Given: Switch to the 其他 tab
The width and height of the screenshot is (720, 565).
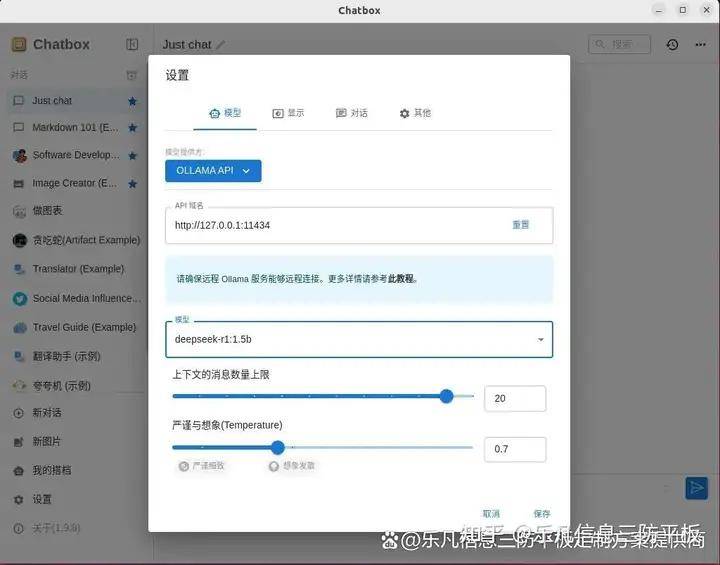Looking at the screenshot, I should click(x=415, y=113).
